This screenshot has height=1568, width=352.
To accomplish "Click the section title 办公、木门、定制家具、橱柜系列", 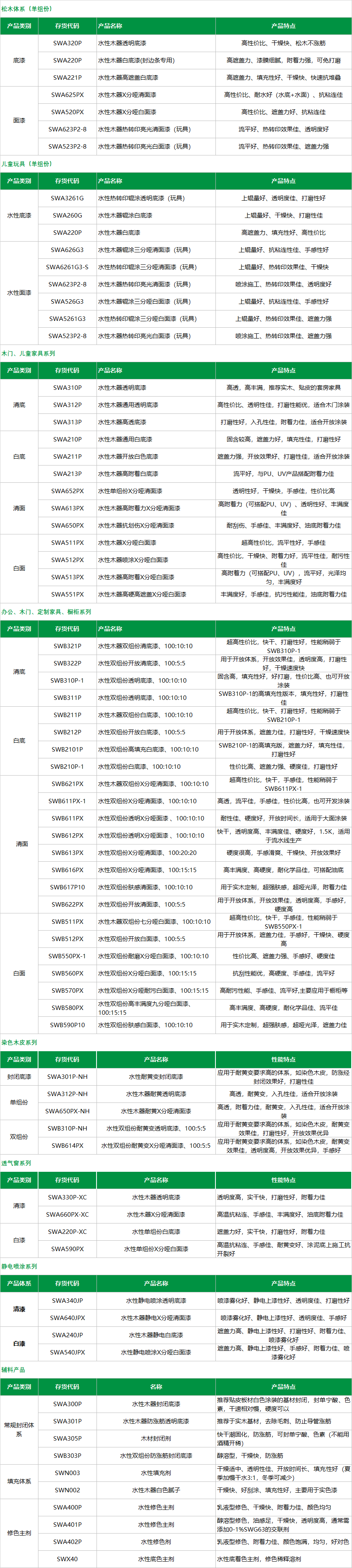I will (46, 612).
